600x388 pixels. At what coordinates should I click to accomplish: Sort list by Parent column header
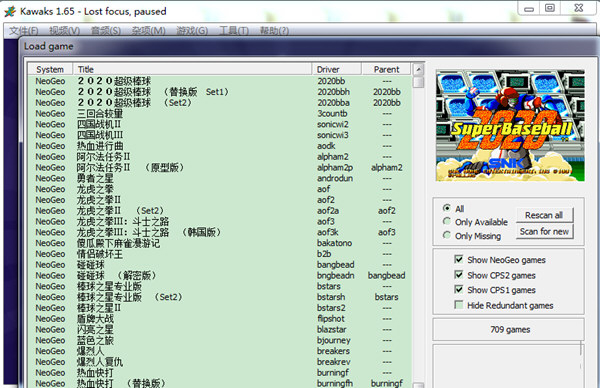click(x=386, y=69)
